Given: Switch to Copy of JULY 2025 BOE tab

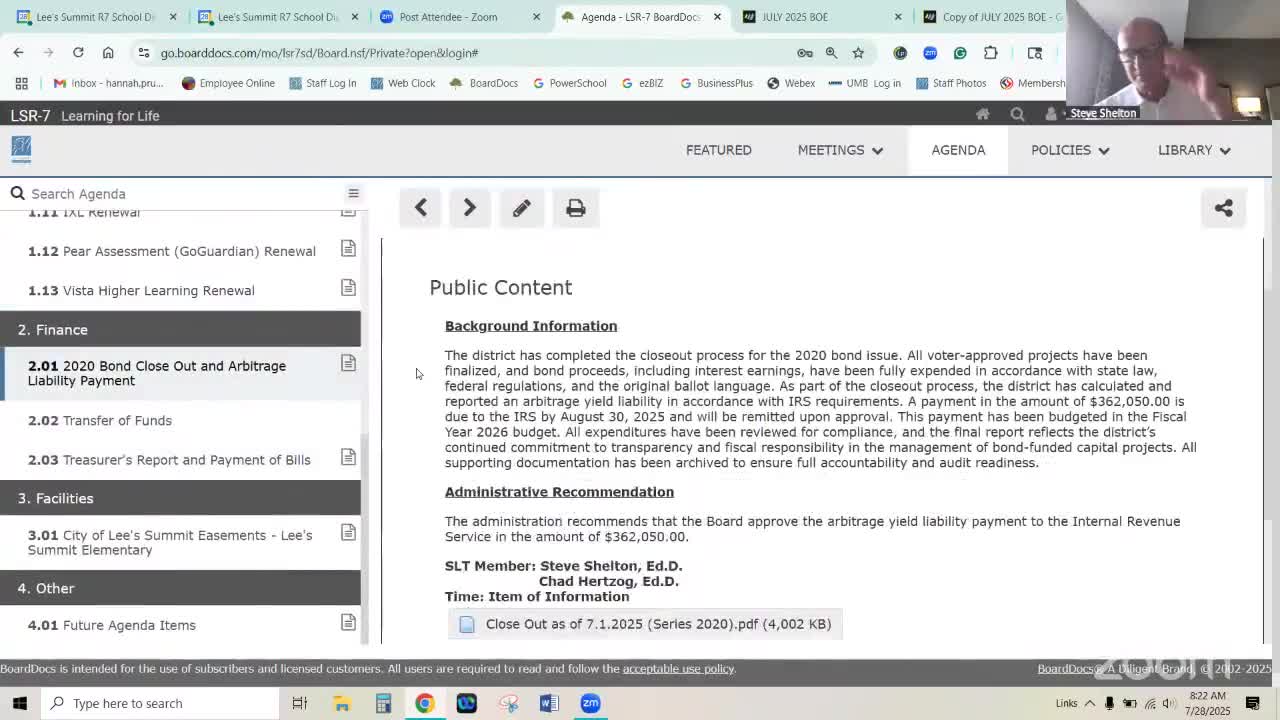Looking at the screenshot, I should click(992, 17).
